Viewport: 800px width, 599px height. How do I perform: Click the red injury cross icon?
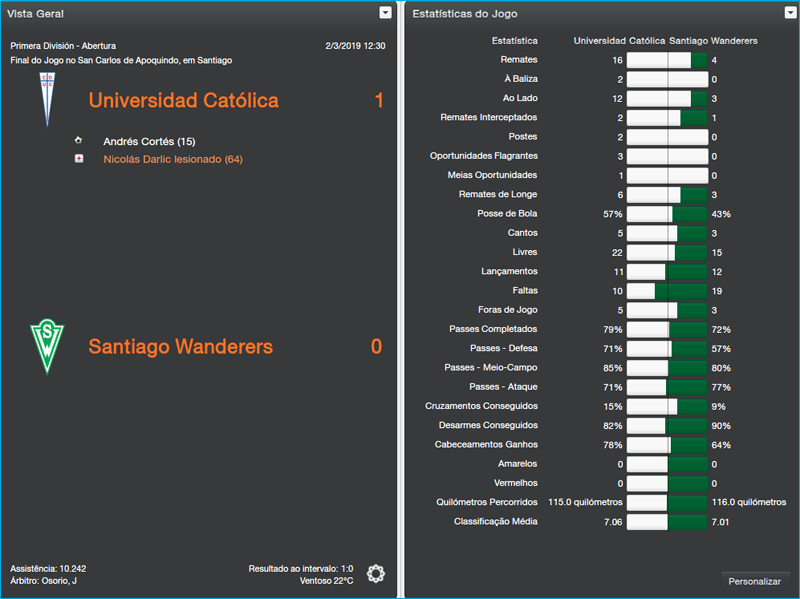[x=78, y=159]
